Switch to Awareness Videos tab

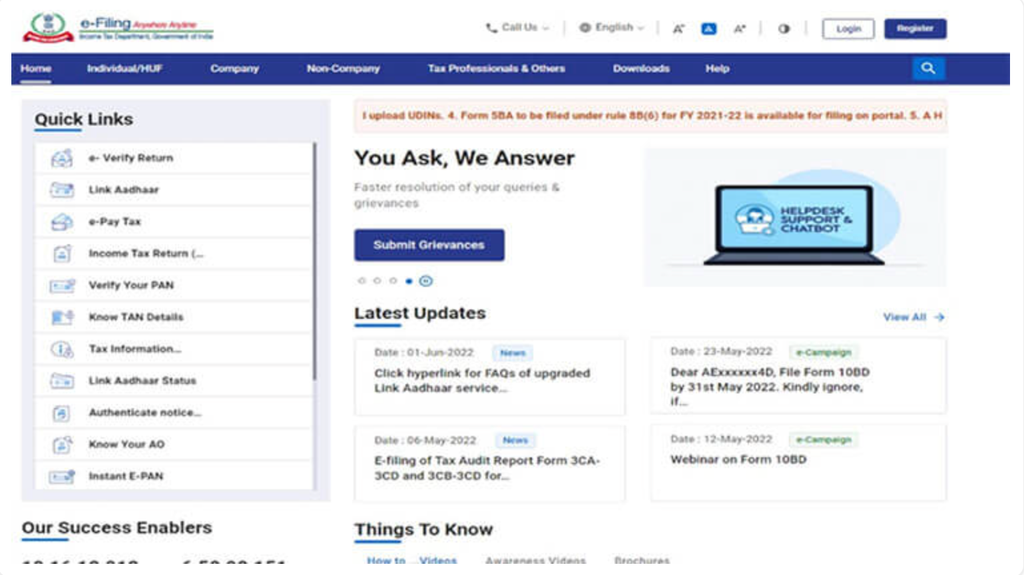536,561
